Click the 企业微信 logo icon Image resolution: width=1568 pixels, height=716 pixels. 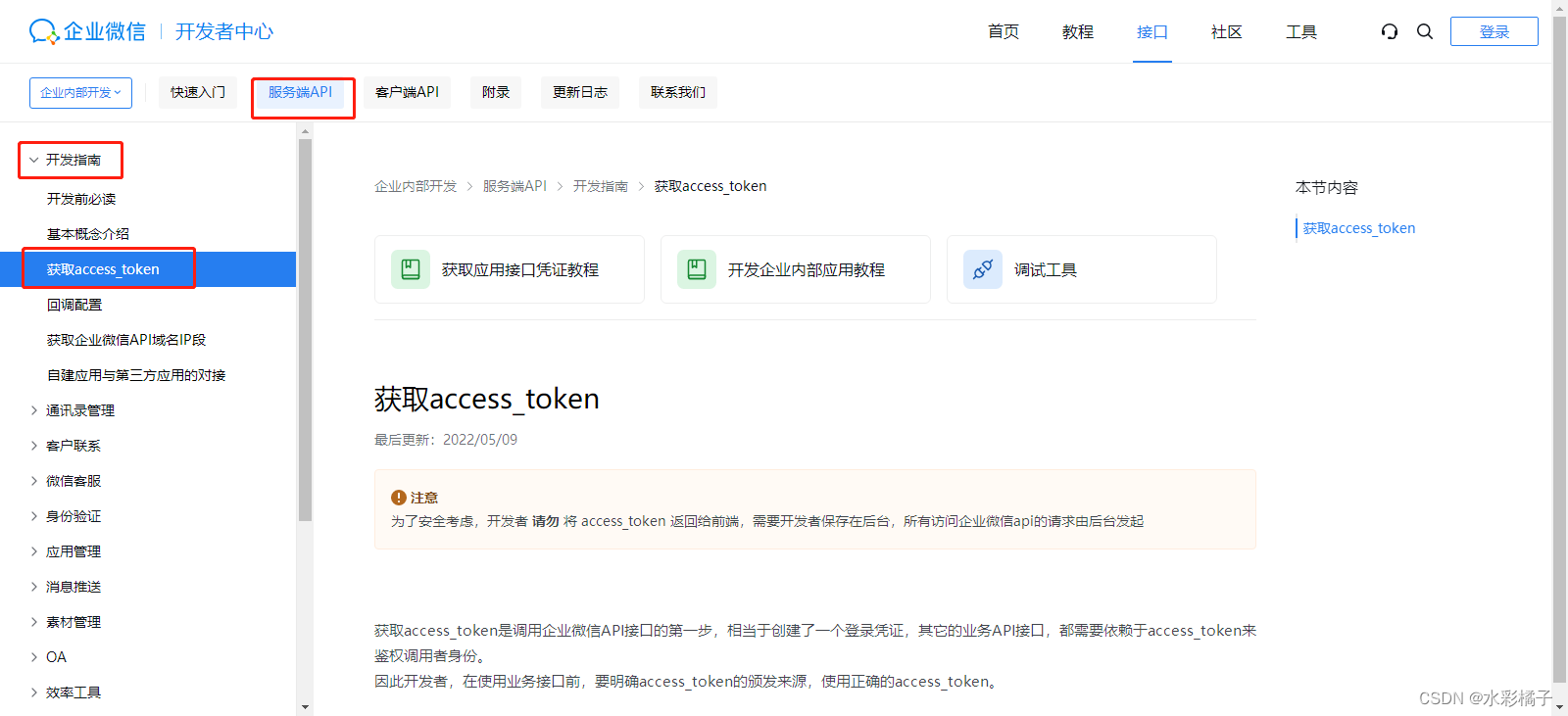click(x=44, y=32)
